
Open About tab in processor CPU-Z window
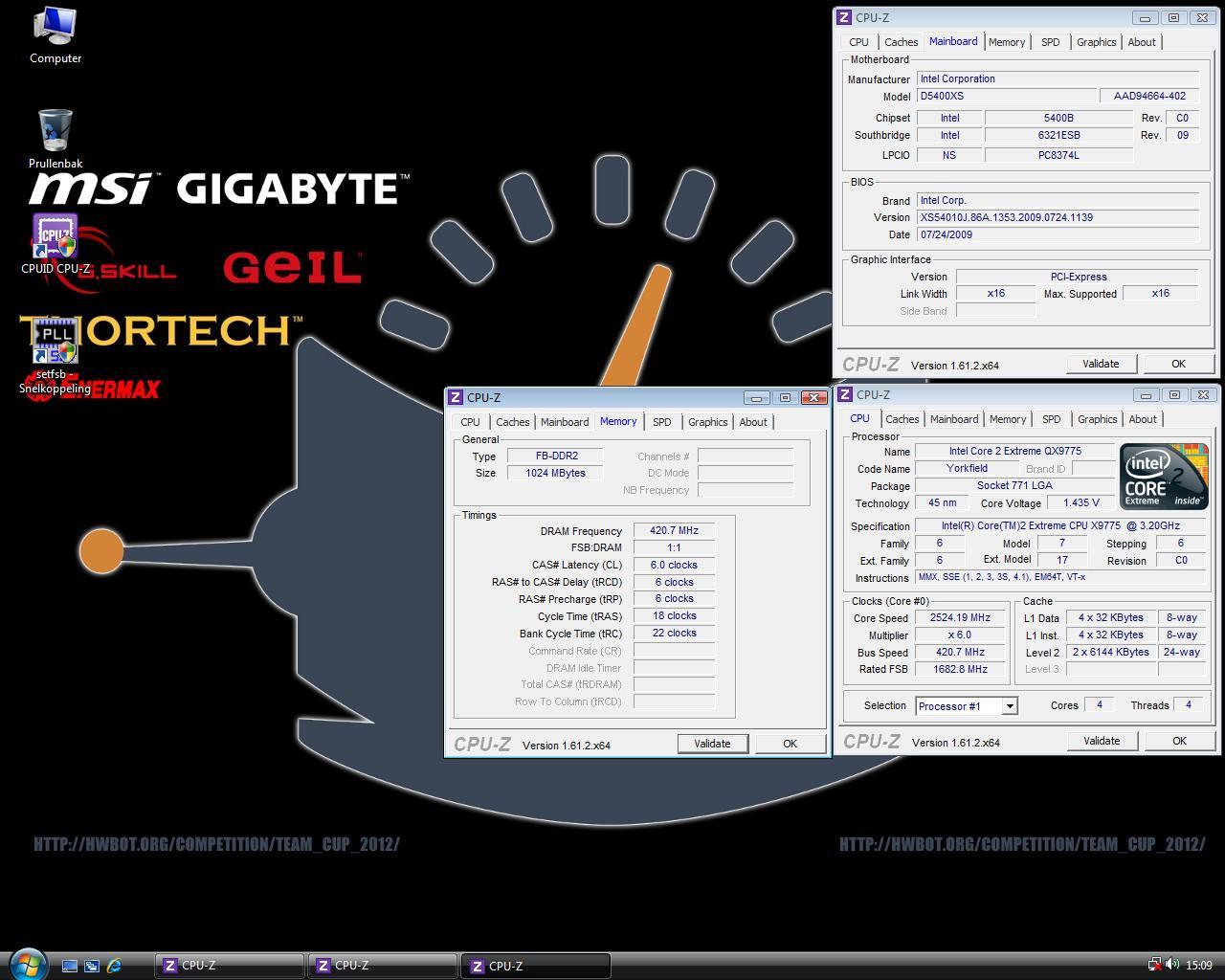[1143, 419]
